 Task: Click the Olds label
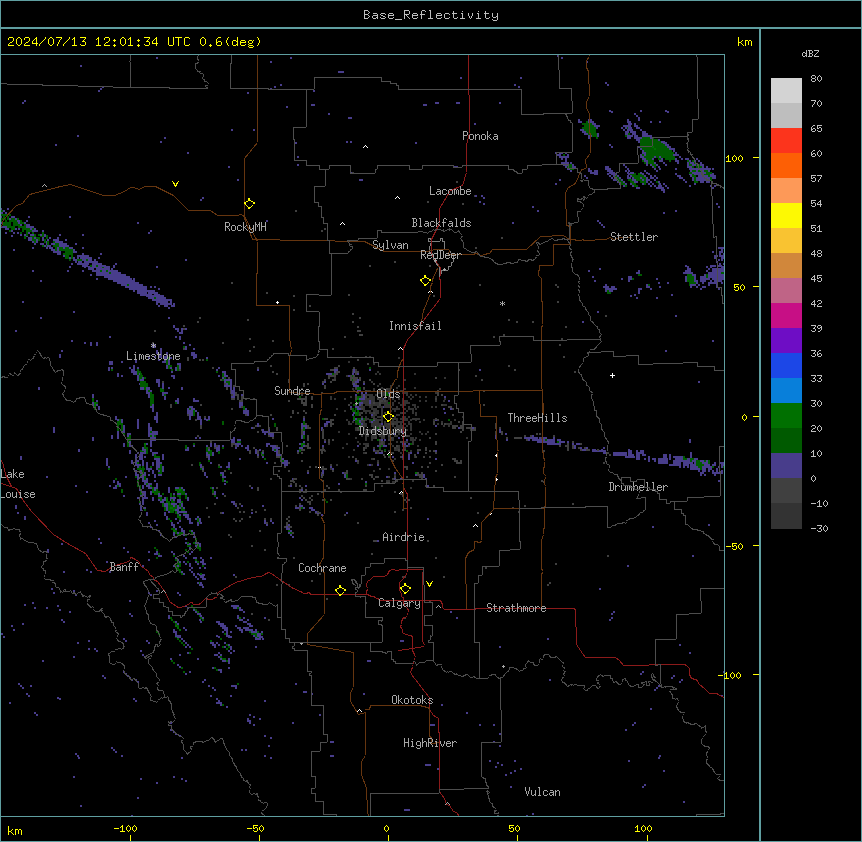(x=389, y=394)
